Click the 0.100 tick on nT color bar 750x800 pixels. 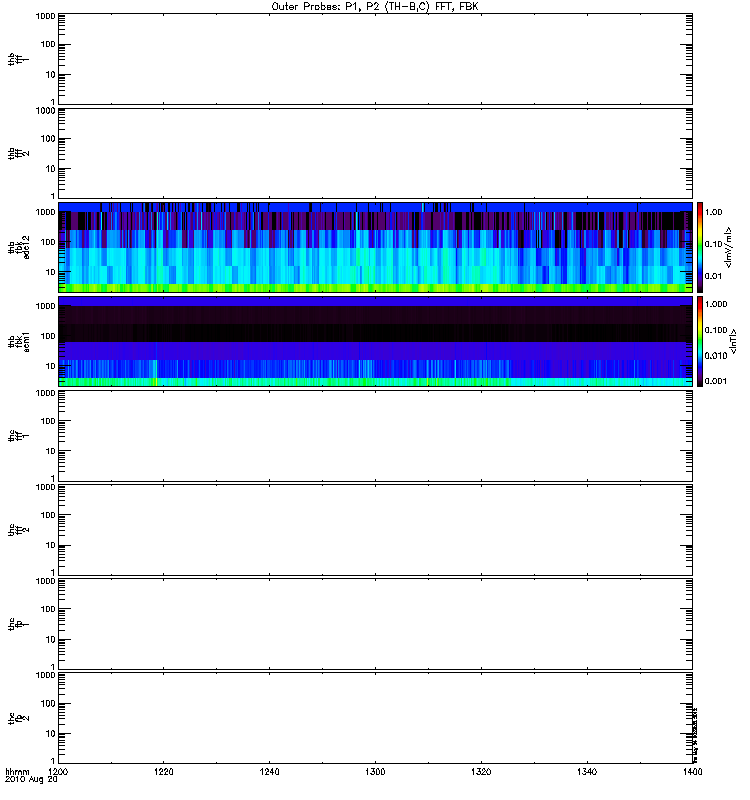coord(716,330)
